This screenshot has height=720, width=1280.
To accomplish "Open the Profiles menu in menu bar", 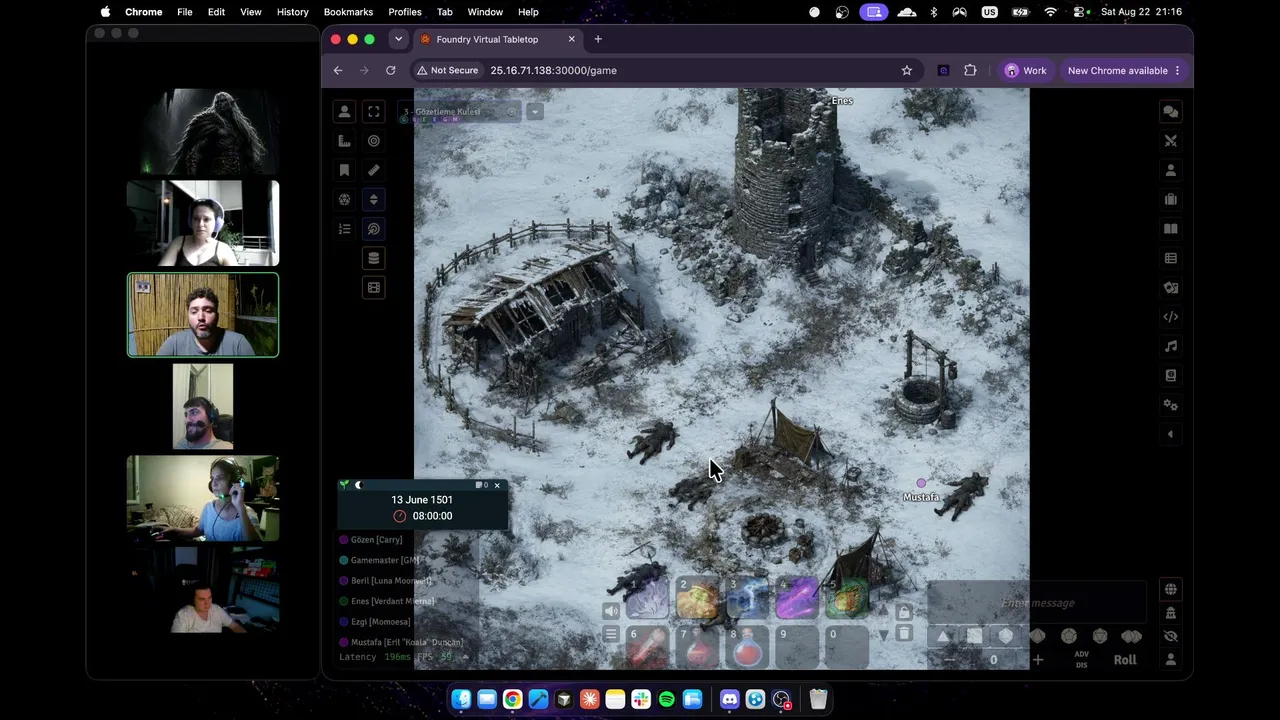I will pyautogui.click(x=405, y=12).
